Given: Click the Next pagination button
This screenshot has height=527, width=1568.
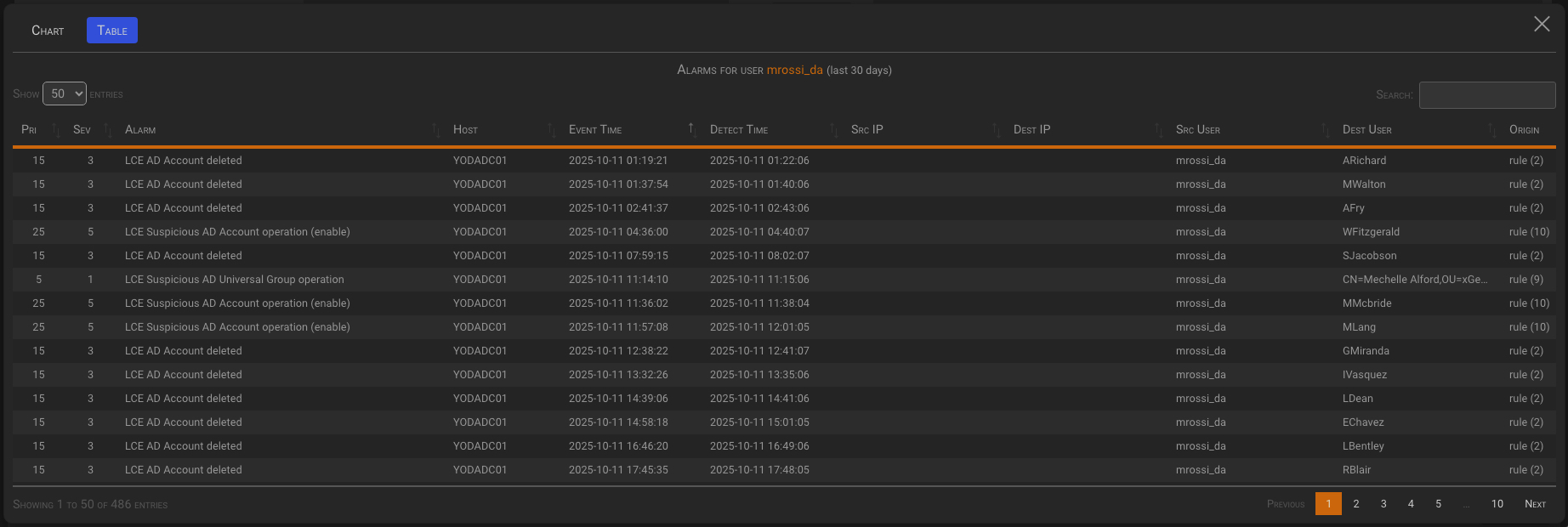Looking at the screenshot, I should pyautogui.click(x=1535, y=504).
